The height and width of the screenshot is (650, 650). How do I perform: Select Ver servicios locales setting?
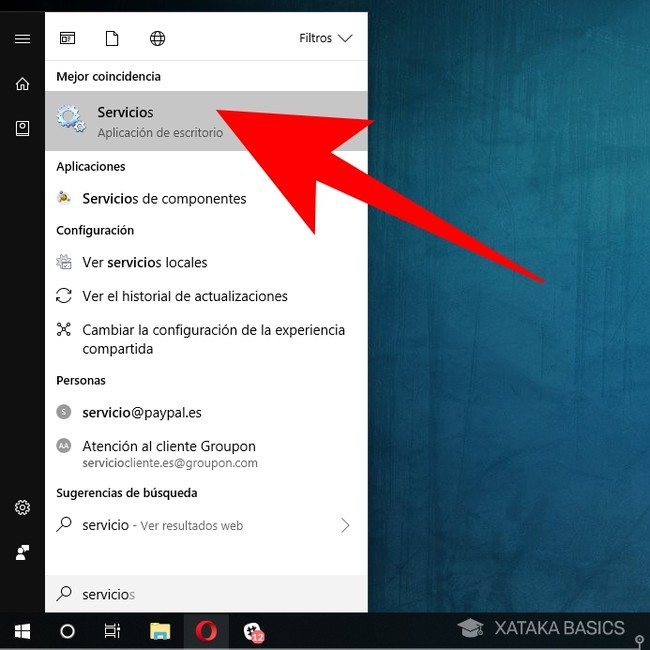145,263
